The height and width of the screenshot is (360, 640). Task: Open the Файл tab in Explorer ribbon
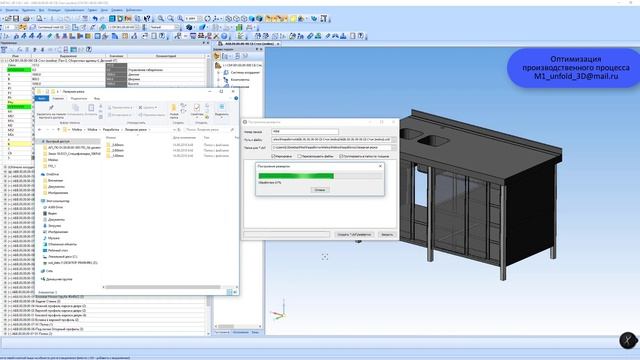pos(42,98)
